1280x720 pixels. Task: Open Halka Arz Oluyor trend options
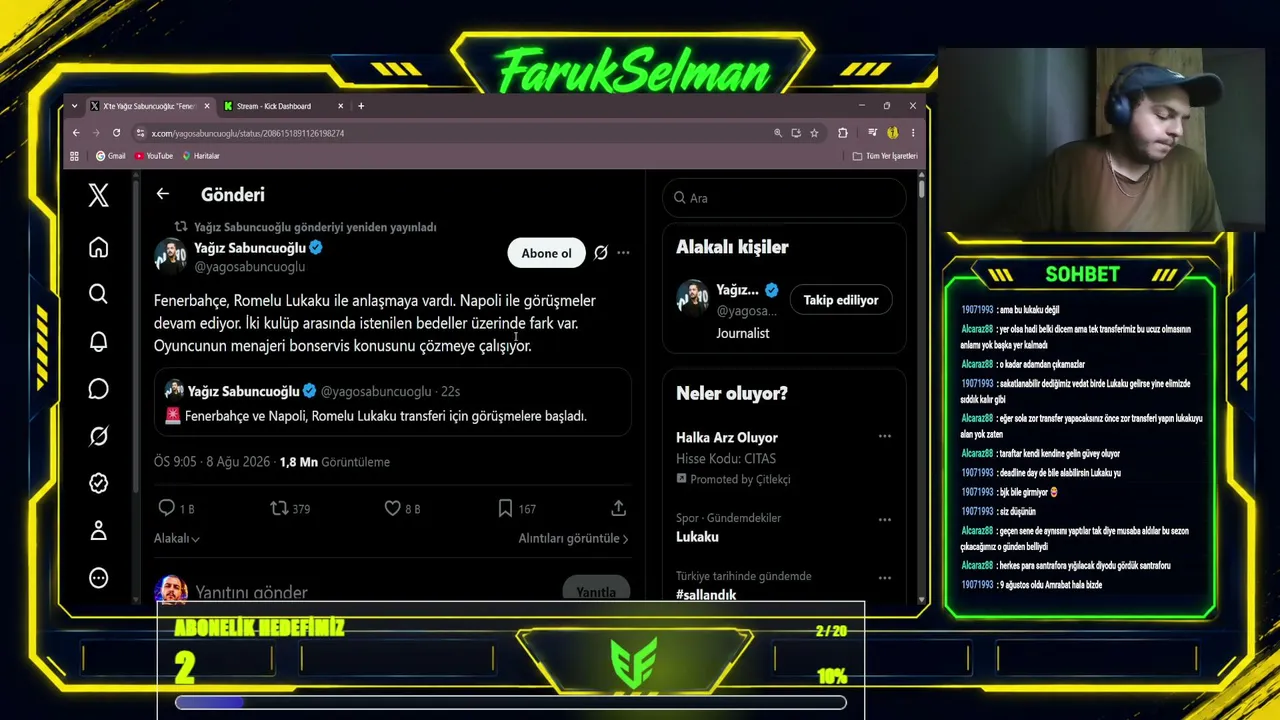884,437
